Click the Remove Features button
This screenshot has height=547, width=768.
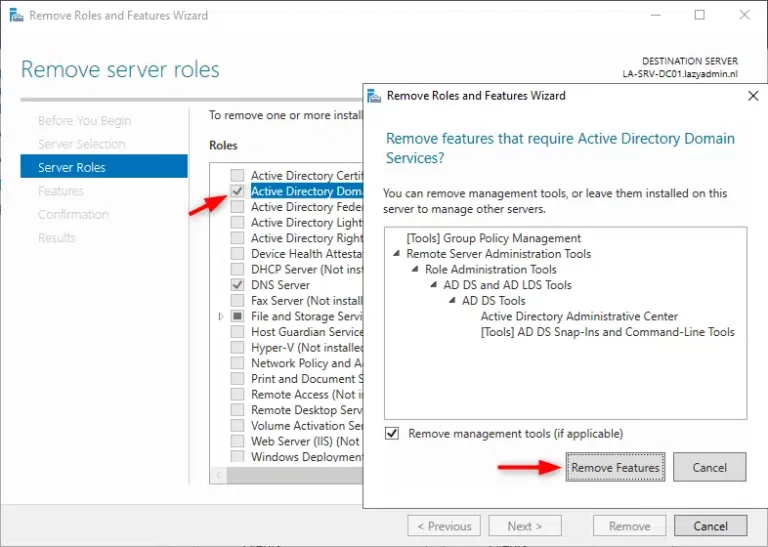615,467
